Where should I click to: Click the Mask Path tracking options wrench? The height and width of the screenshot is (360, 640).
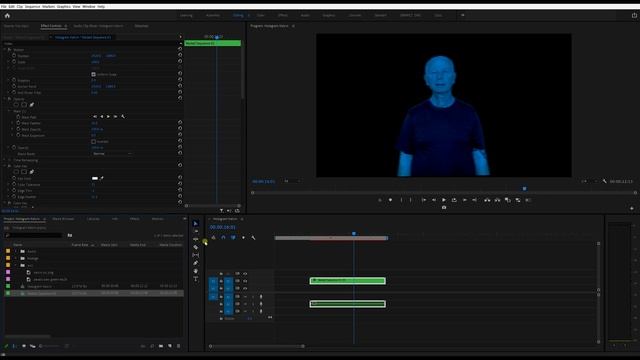point(123,117)
